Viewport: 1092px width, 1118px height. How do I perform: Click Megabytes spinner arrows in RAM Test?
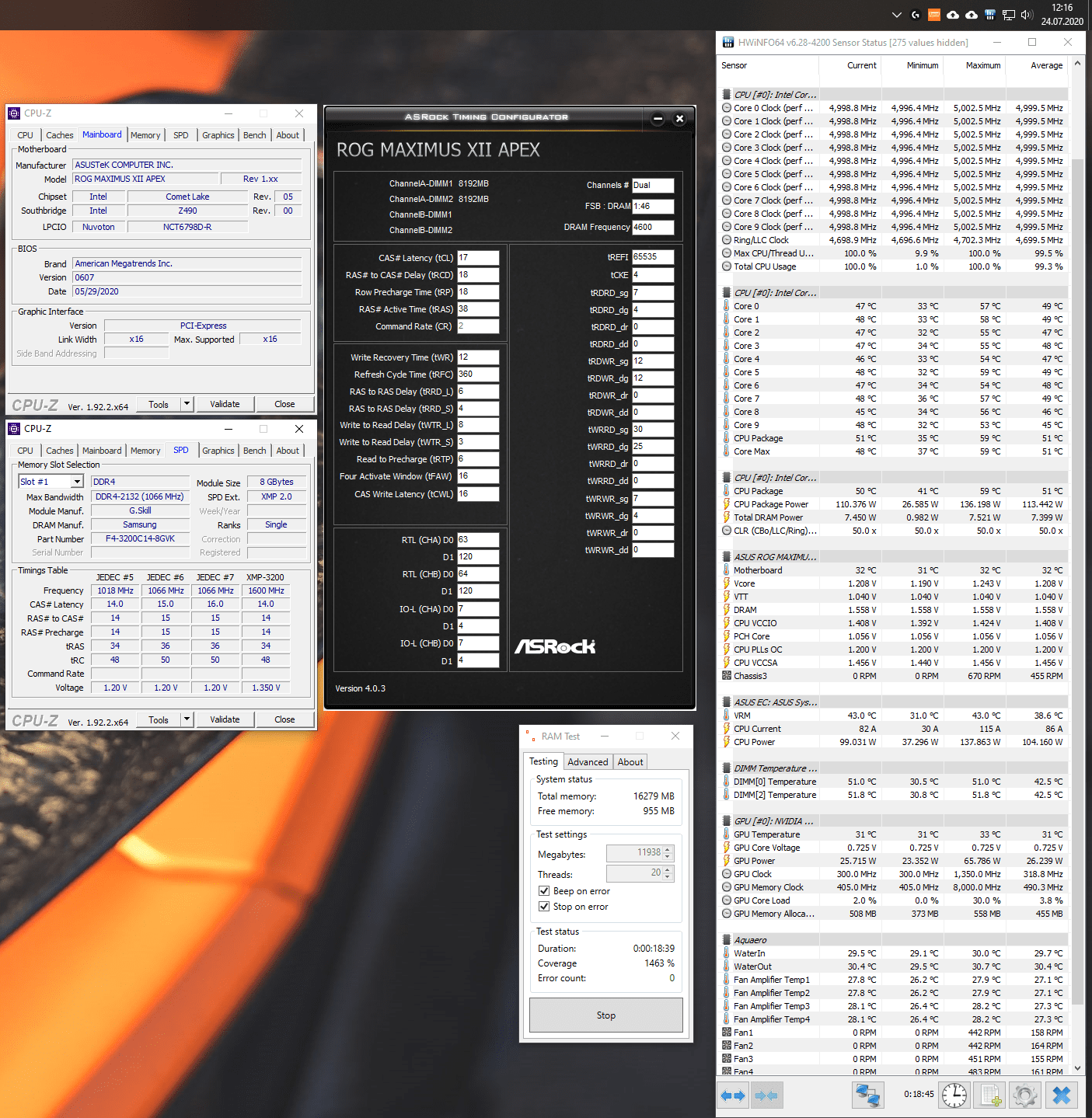tap(668, 853)
